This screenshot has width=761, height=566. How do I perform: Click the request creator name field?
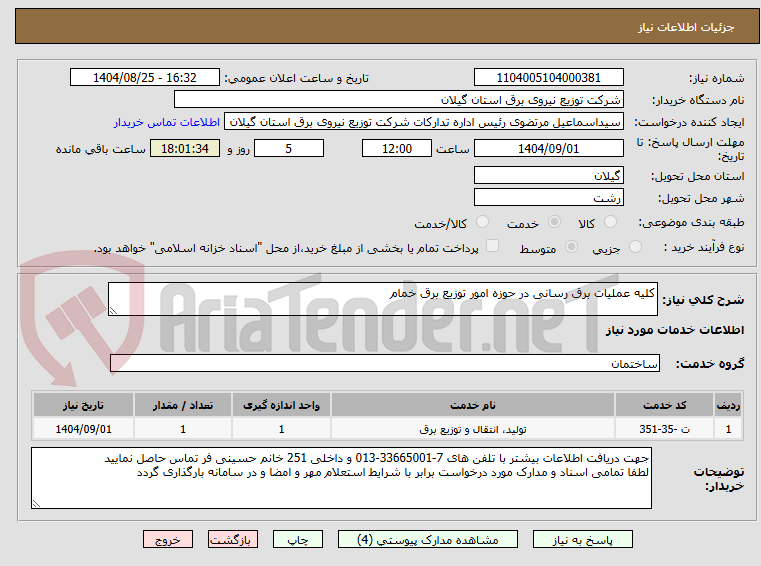pyautogui.click(x=424, y=122)
